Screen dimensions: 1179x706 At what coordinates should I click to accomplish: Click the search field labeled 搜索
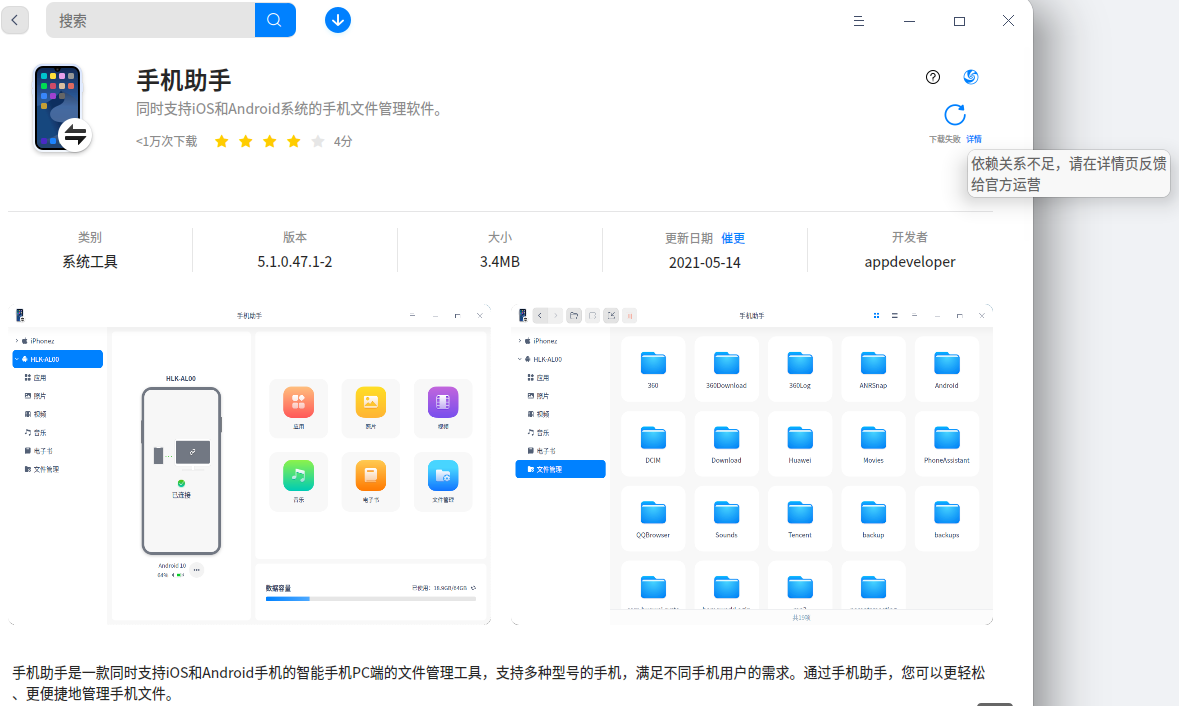click(150, 20)
